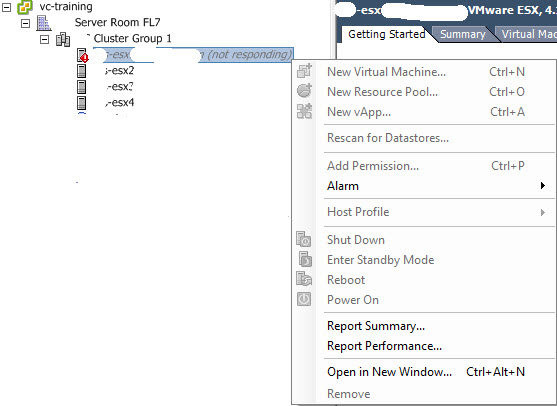Viewport: 557px width, 406px height.
Task: Select the esx2 host in tree
Action: coord(120,71)
